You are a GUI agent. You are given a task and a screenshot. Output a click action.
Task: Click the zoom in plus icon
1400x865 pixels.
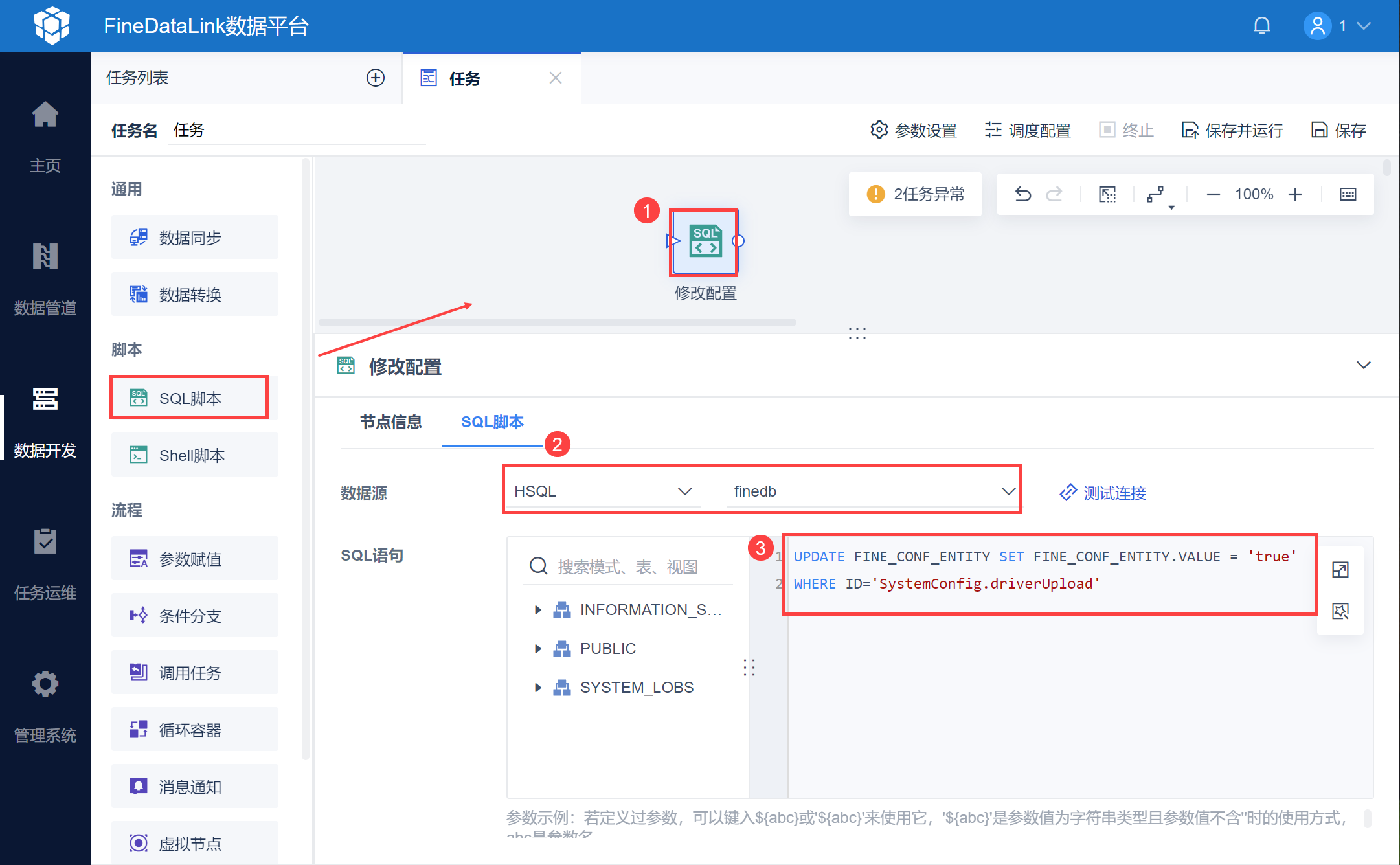(1295, 194)
